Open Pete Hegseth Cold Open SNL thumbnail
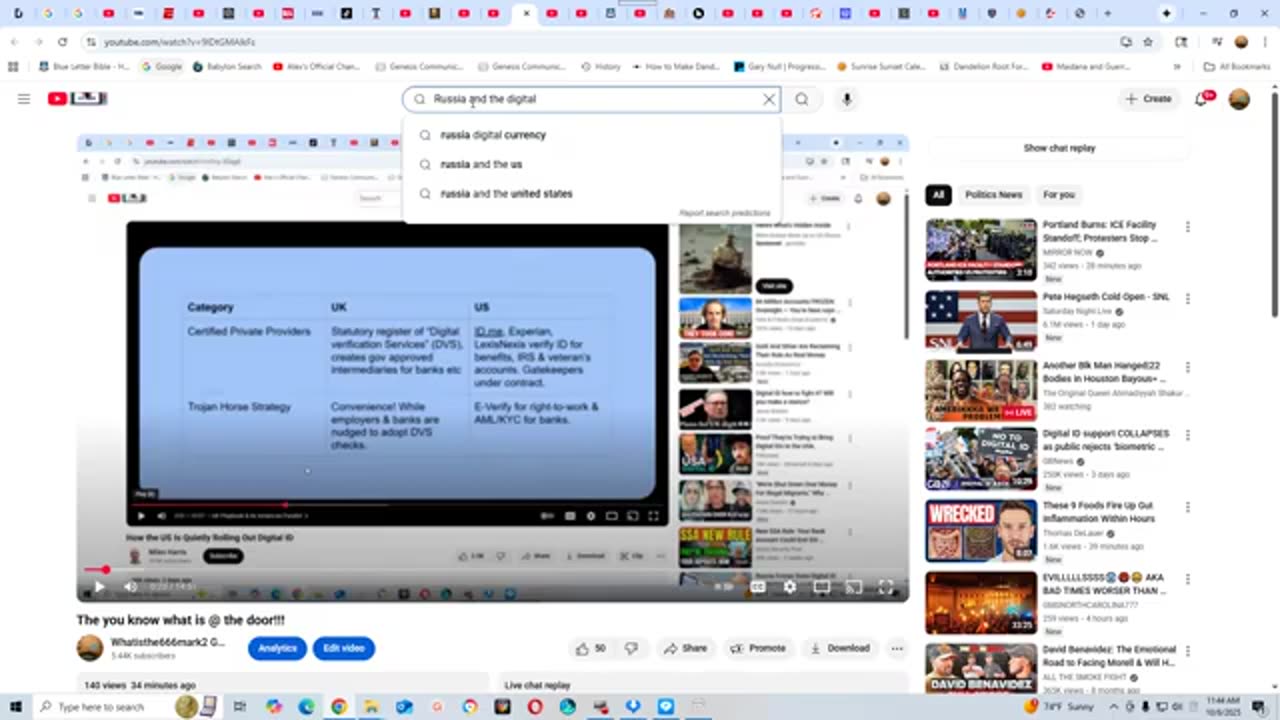The image size is (1280, 720). tap(981, 321)
